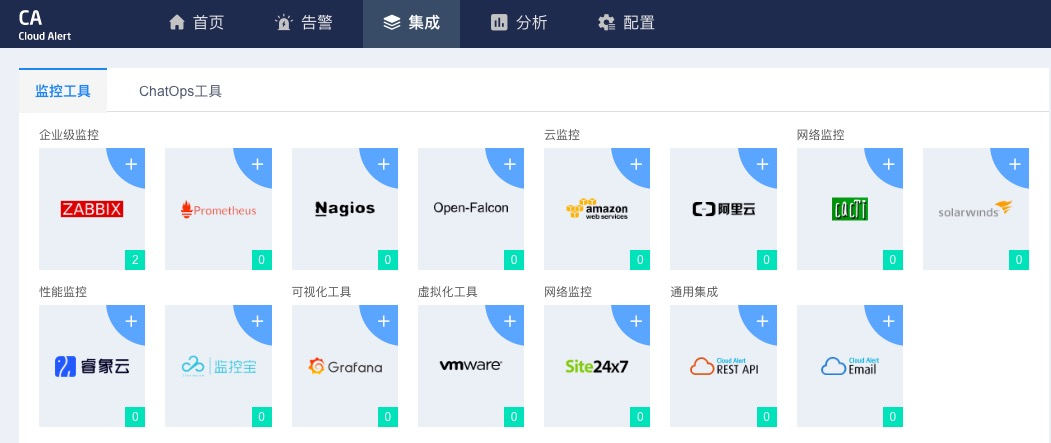Open REST API integration count badge

pos(766,417)
